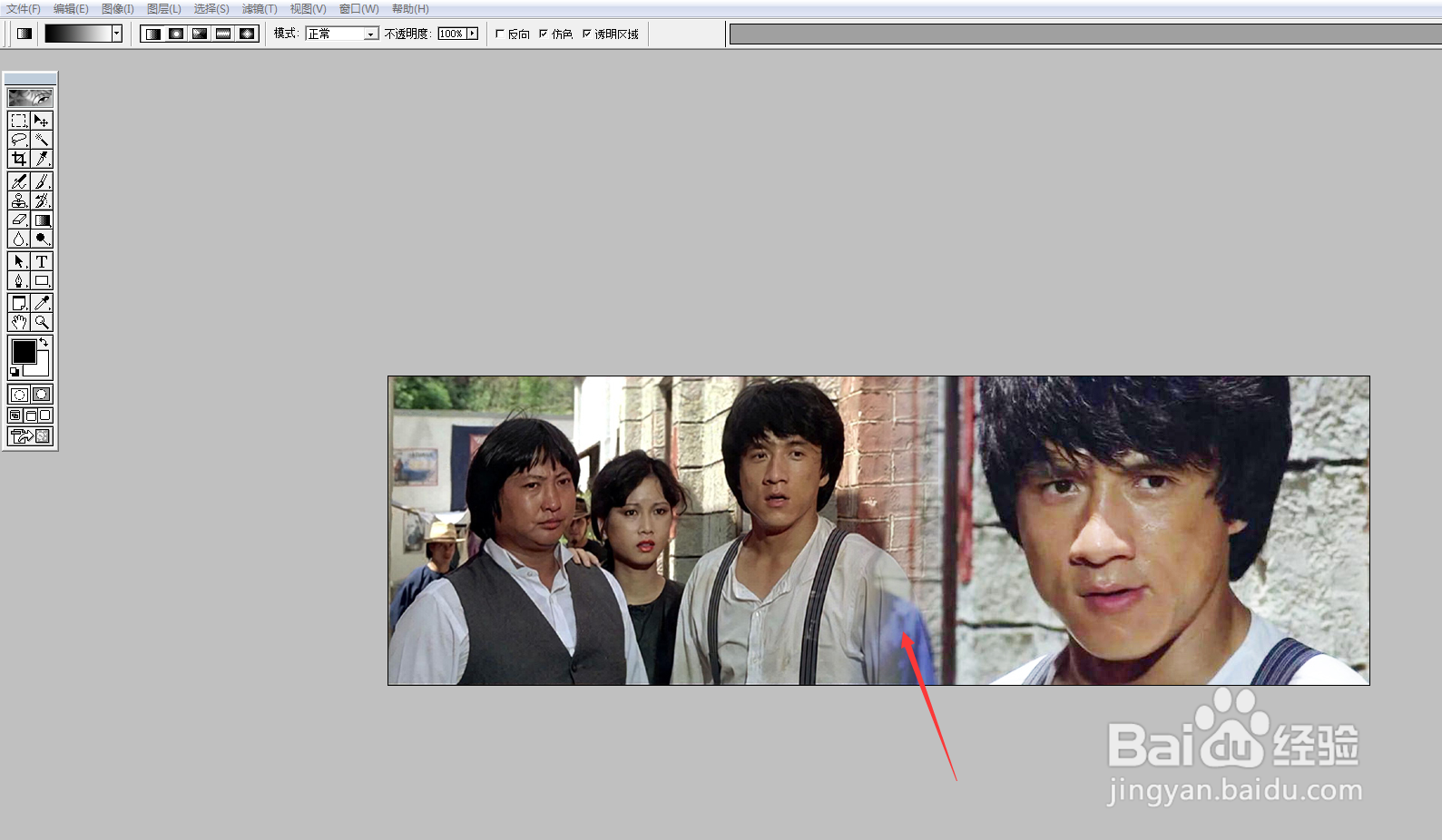Switch to Full Screen mode
Viewport: 1442px width, 840px height.
pyautogui.click(x=45, y=415)
